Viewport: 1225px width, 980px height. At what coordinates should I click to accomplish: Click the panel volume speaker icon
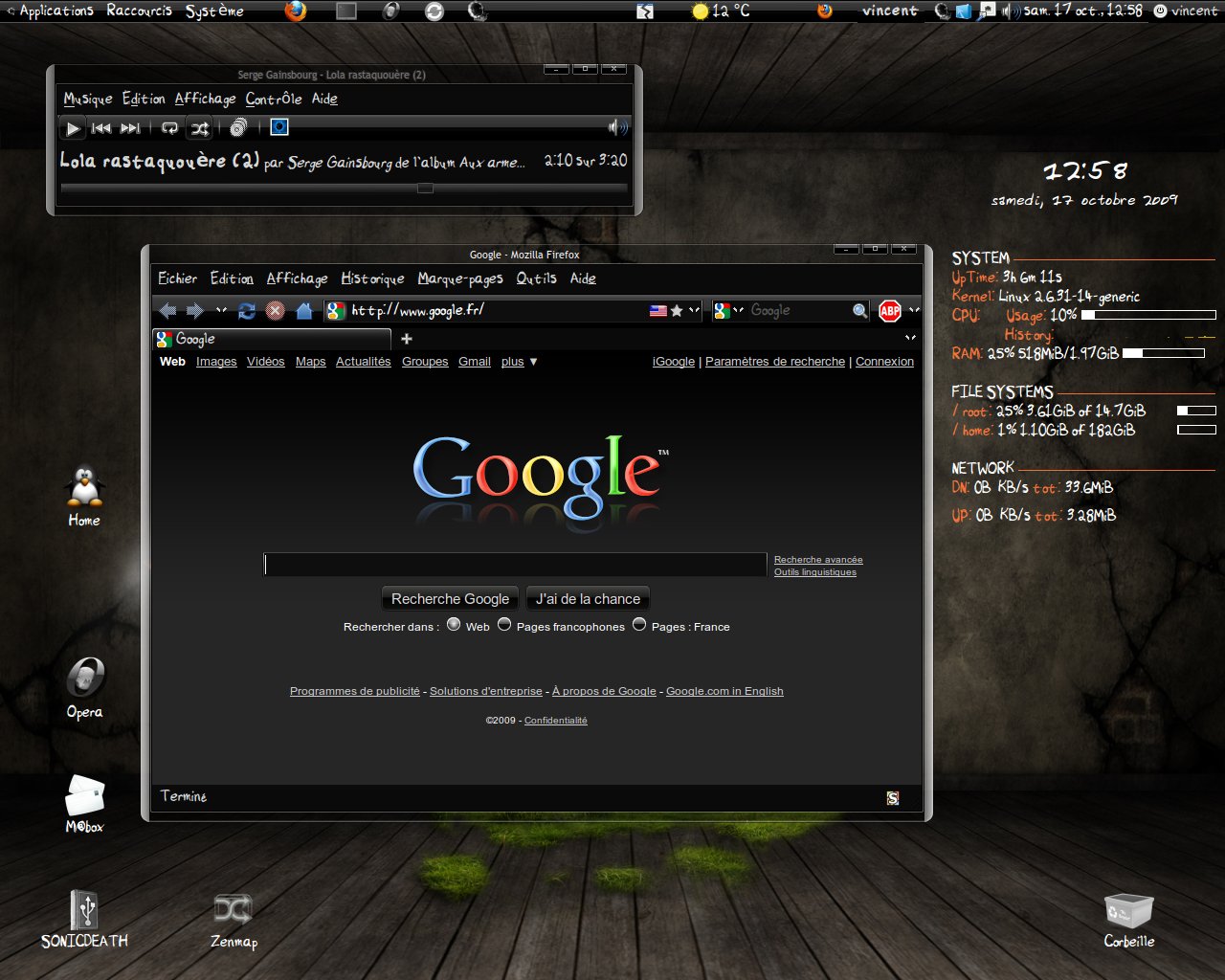[1010, 11]
